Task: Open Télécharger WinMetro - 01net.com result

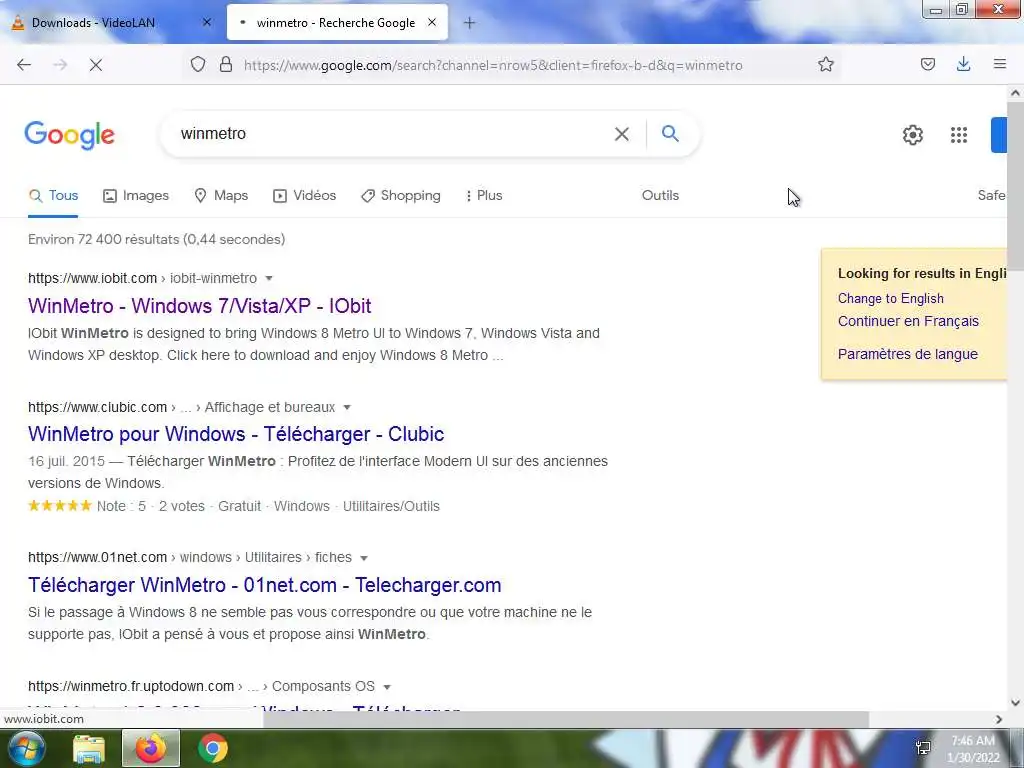Action: click(264, 585)
